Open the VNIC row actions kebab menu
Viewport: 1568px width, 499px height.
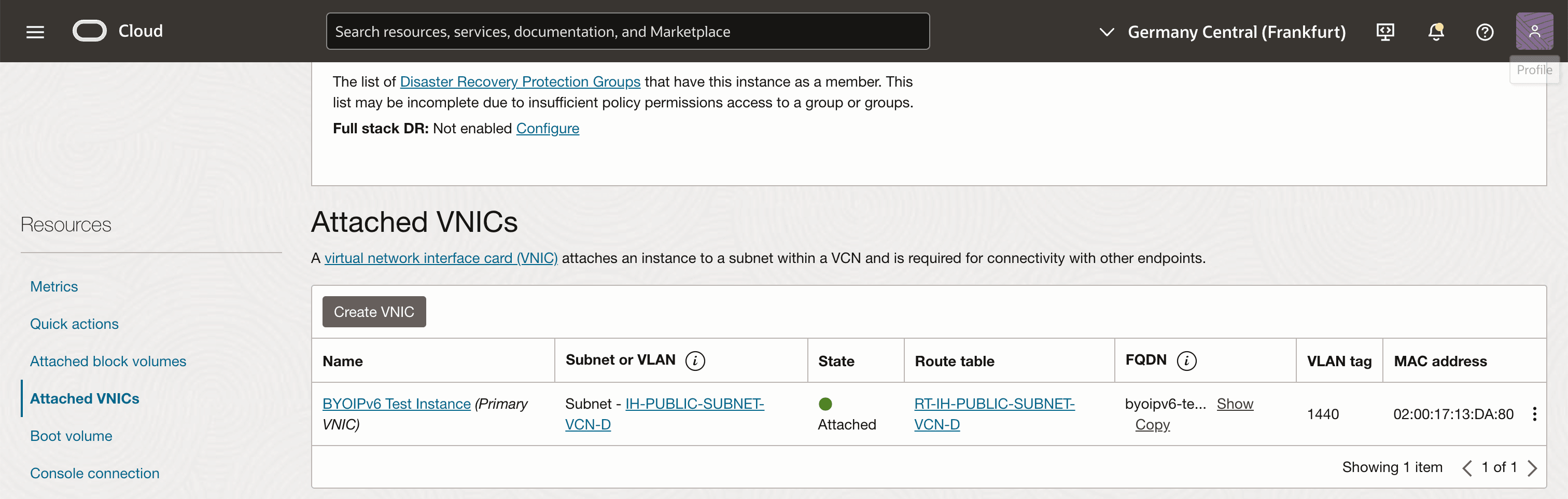click(1534, 414)
